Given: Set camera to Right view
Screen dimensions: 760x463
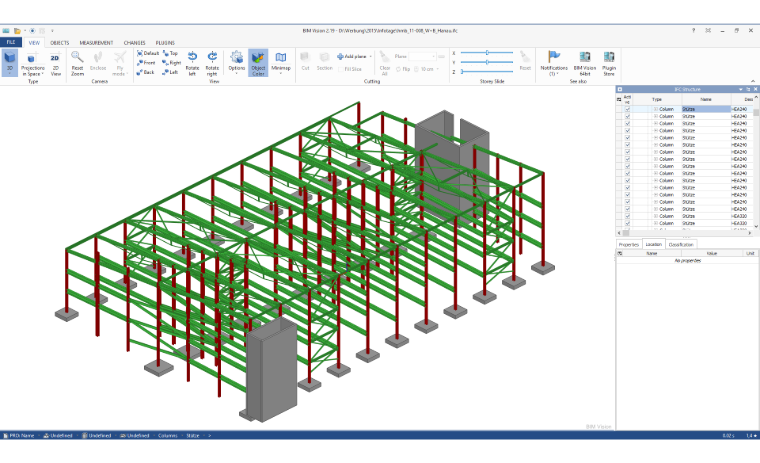Looking at the screenshot, I should pyautogui.click(x=172, y=63).
